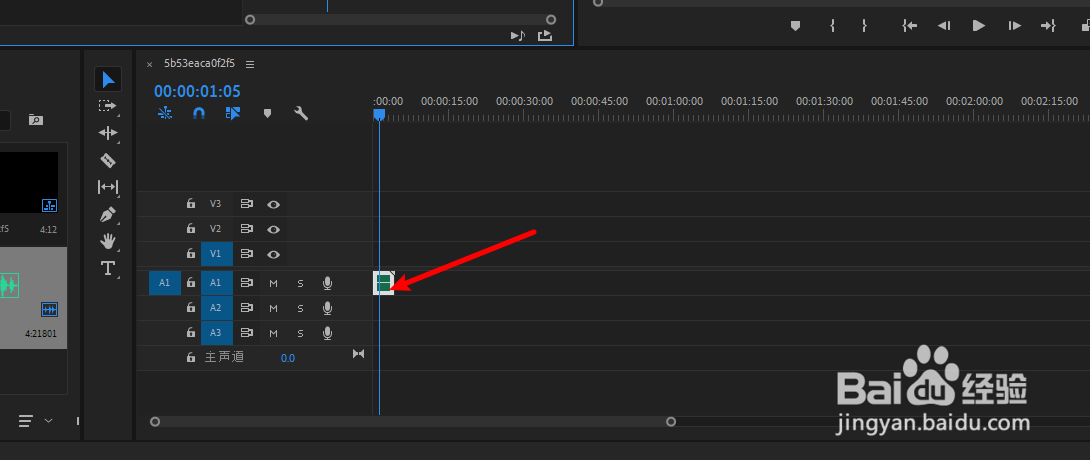The width and height of the screenshot is (1090, 460).
Task: Click master track volume value 0.0
Action: point(288,359)
